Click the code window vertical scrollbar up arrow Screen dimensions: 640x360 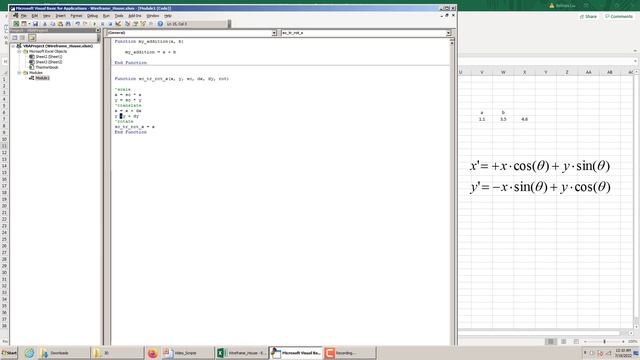[452, 42]
